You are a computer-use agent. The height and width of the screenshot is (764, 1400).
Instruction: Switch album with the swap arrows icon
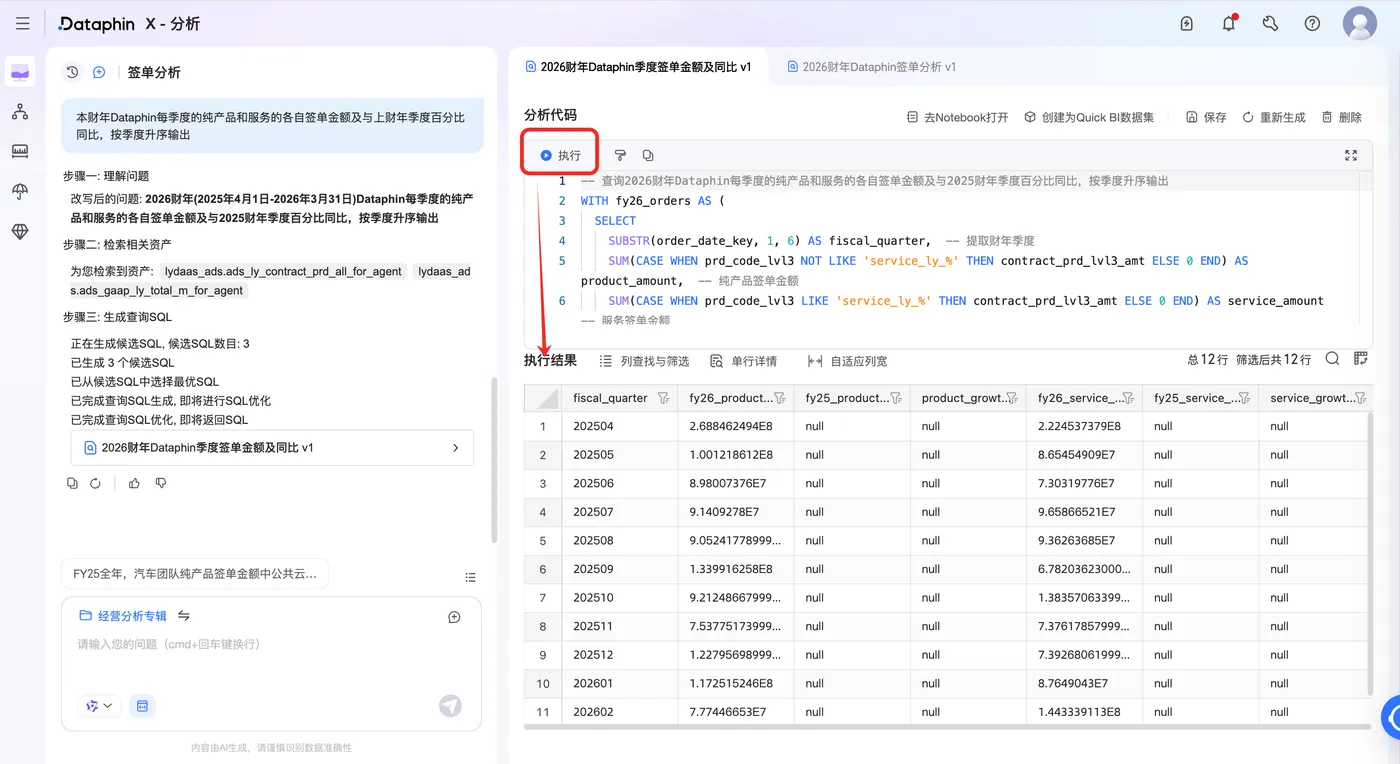(184, 616)
